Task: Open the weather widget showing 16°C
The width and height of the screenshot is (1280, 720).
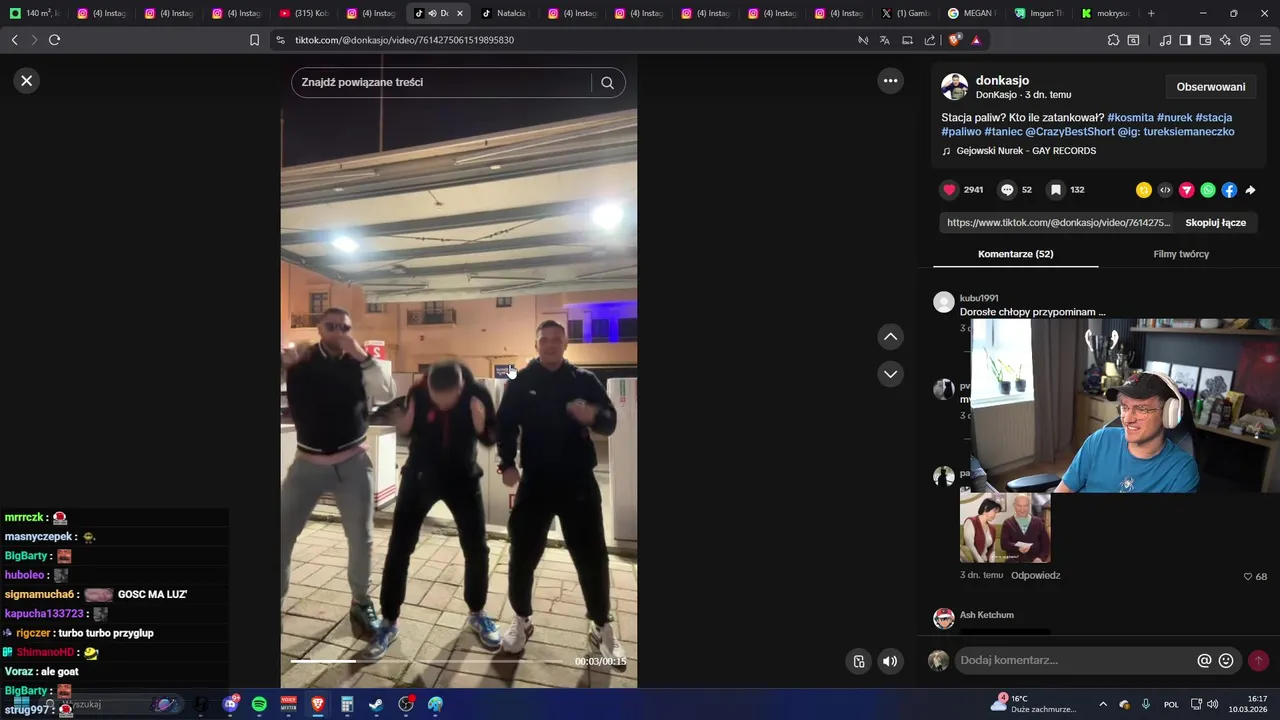Action: 1035,703
